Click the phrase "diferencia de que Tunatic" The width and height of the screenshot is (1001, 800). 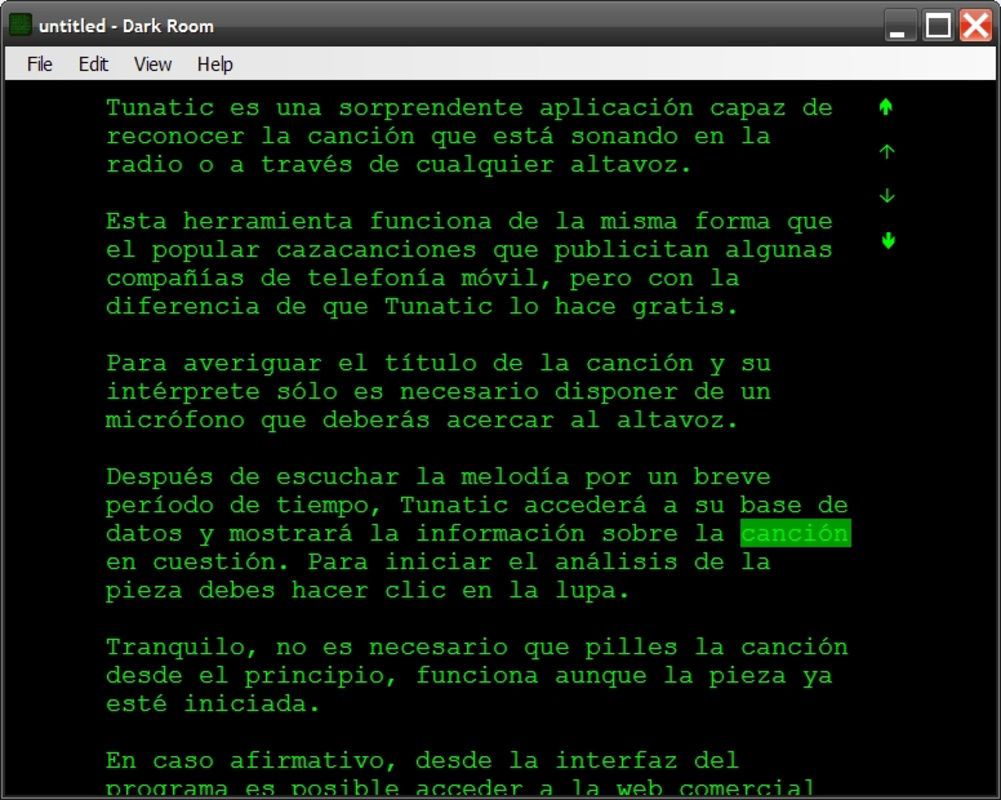tap(299, 306)
